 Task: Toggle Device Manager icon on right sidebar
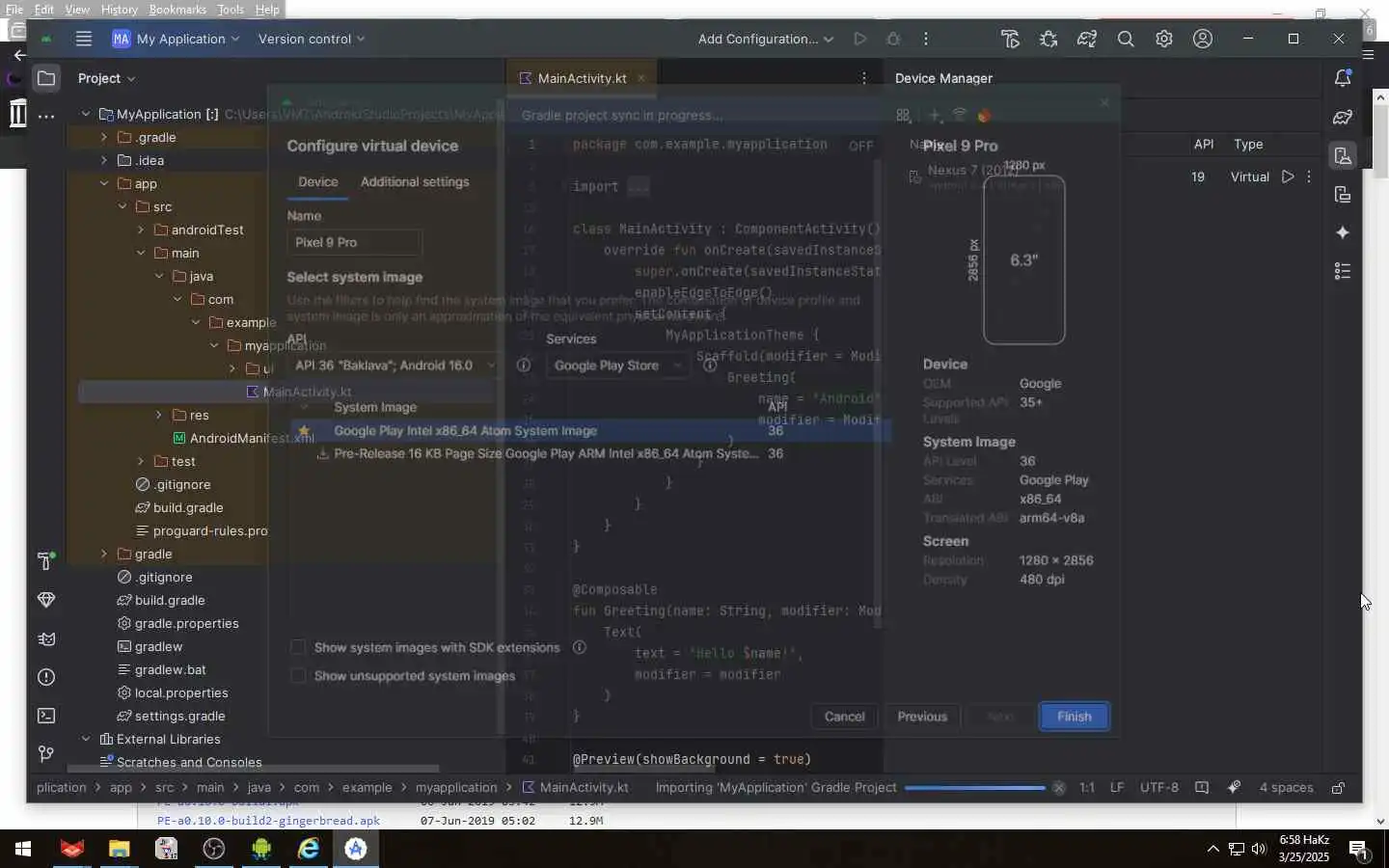pos(1343,155)
